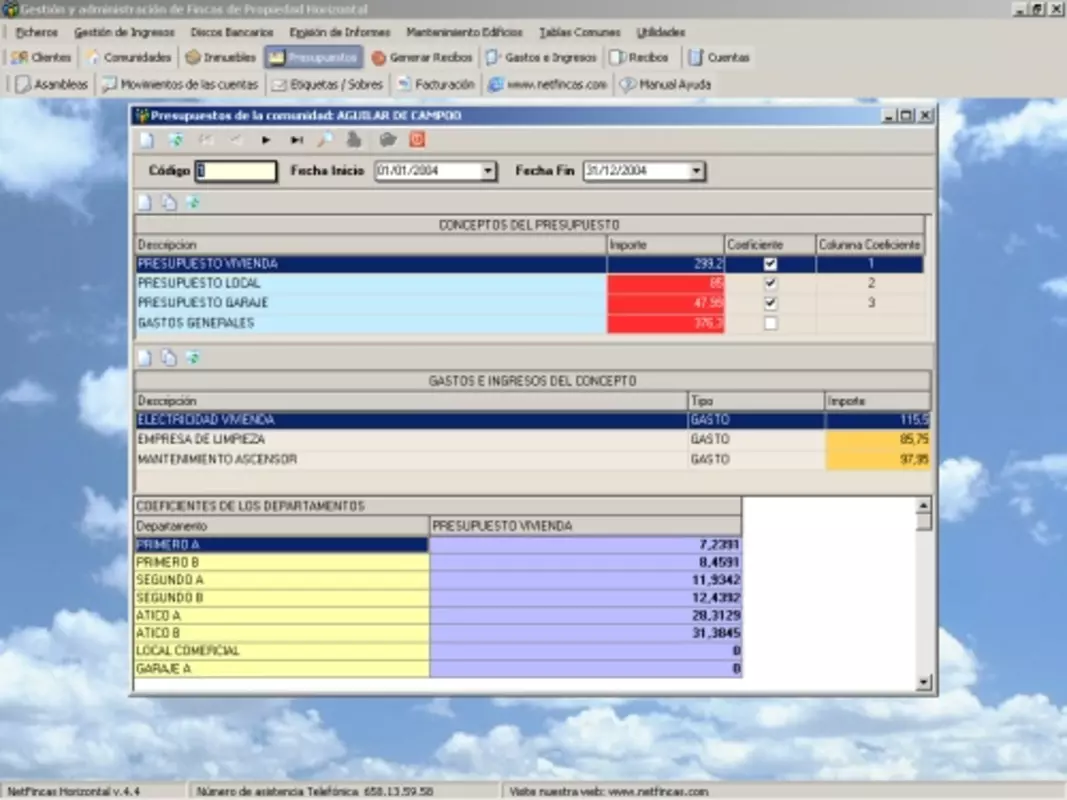Viewport: 1067px width, 800px height.
Task: Open the Tablas Comunes menu
Action: (x=580, y=32)
